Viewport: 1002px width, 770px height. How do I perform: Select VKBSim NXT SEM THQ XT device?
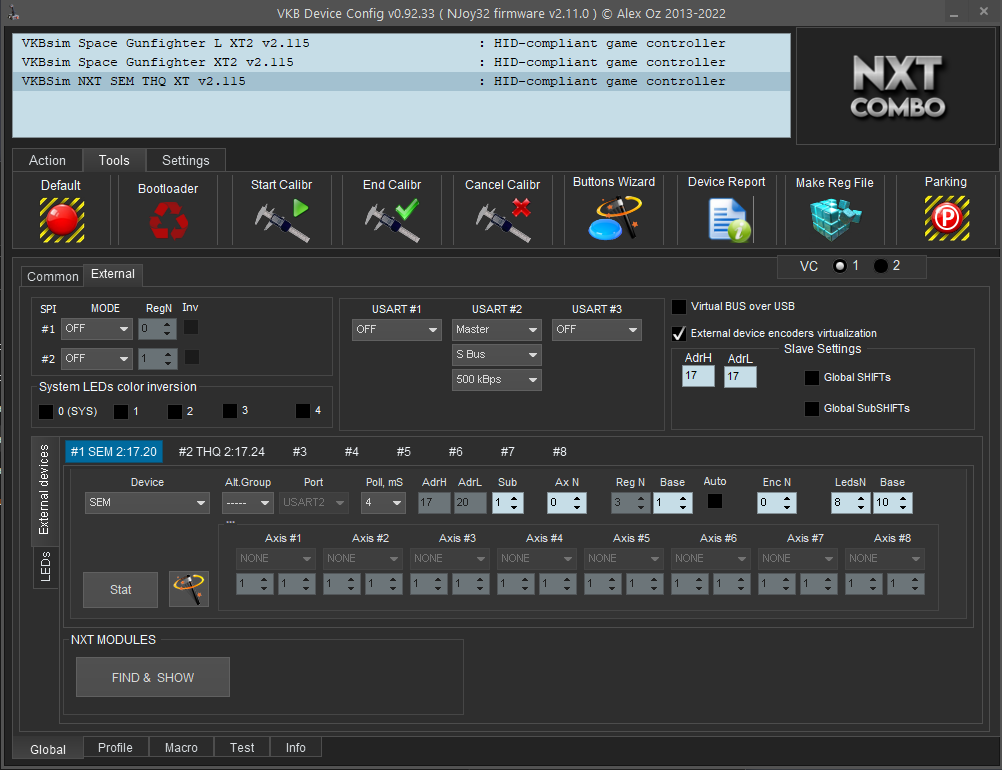pyautogui.click(x=401, y=82)
